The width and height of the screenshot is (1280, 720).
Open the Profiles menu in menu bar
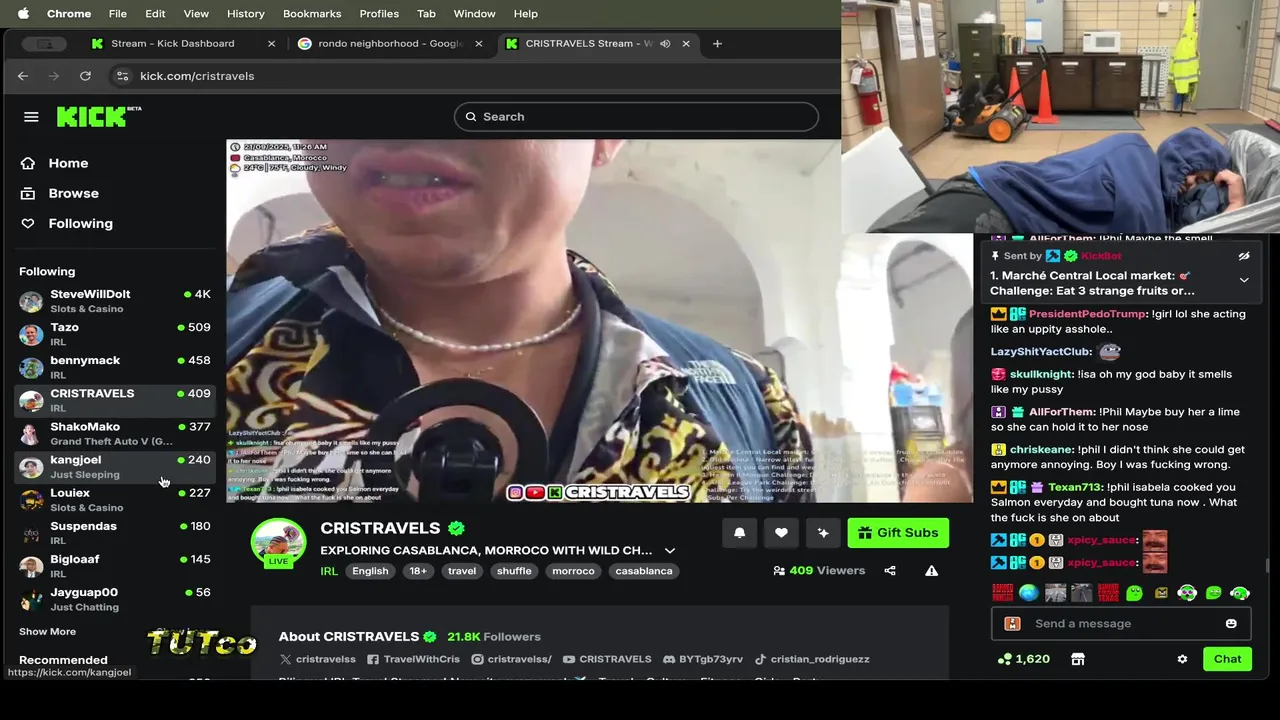click(379, 14)
